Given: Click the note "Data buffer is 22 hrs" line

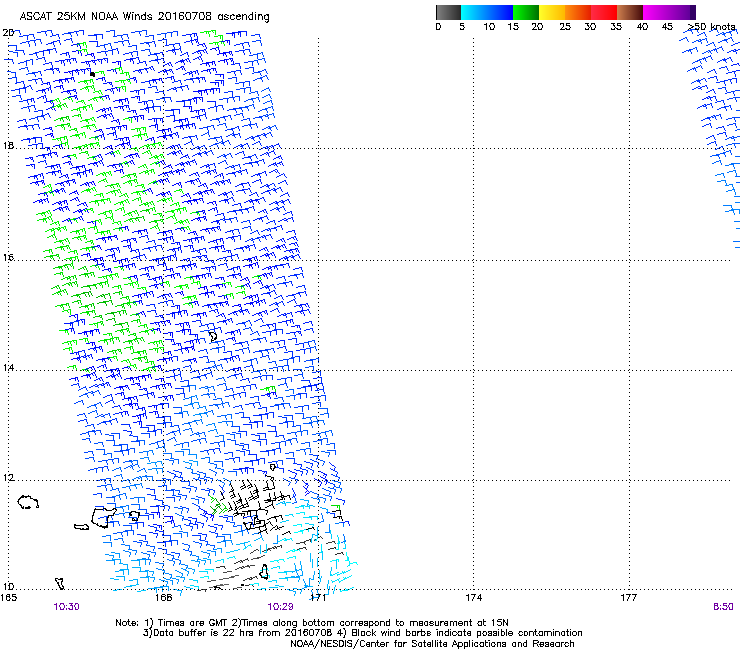Looking at the screenshot, I should pos(362,633).
